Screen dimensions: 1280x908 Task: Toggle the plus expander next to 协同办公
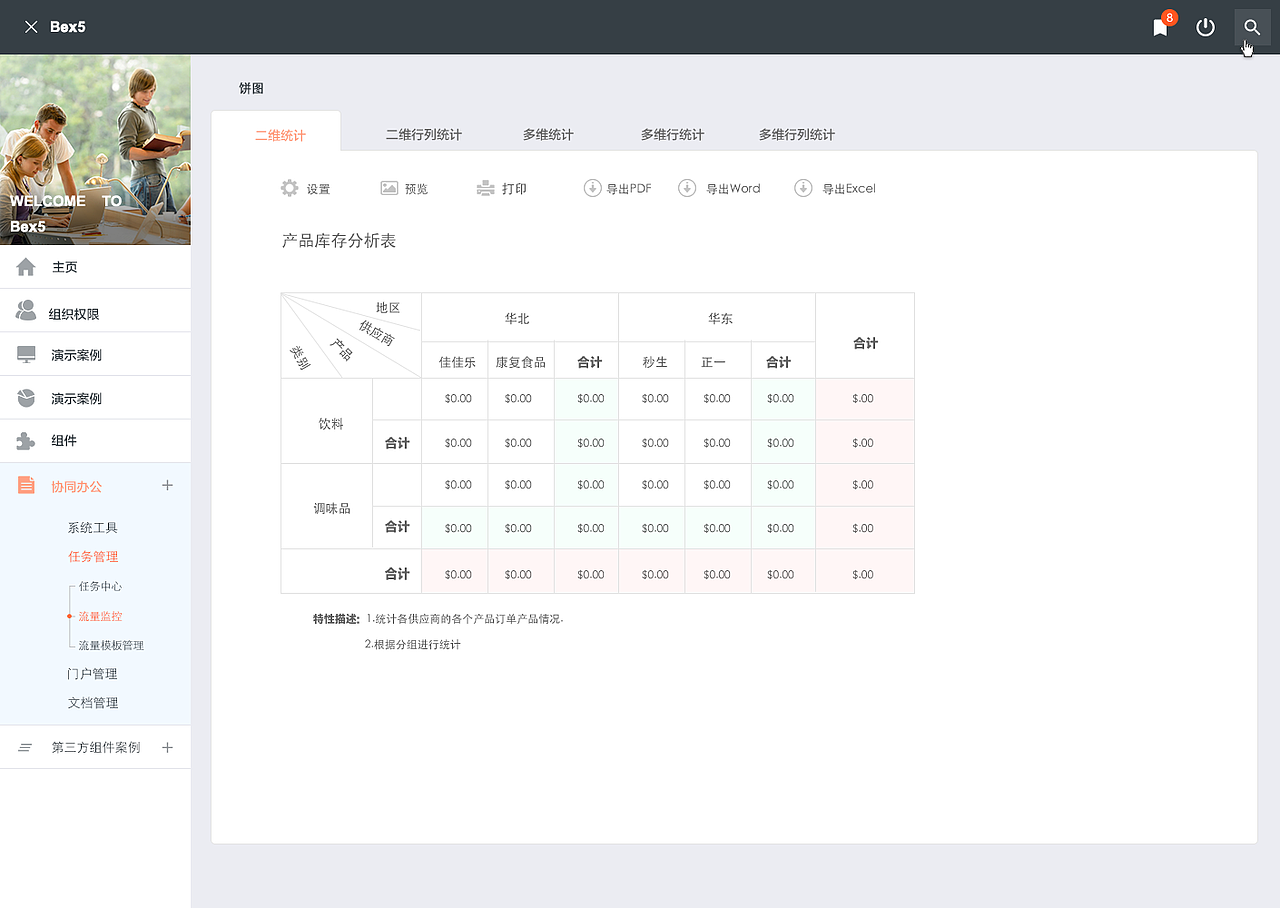[167, 485]
